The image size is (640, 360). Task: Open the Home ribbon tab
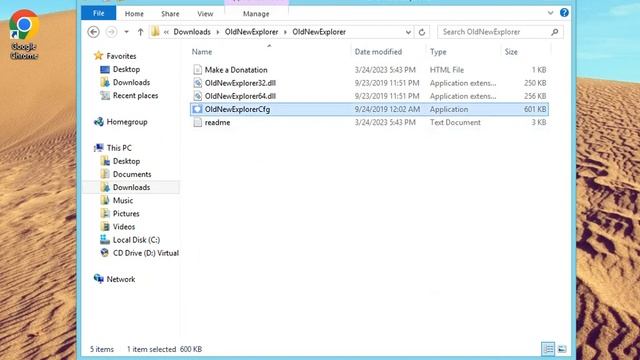[134, 14]
